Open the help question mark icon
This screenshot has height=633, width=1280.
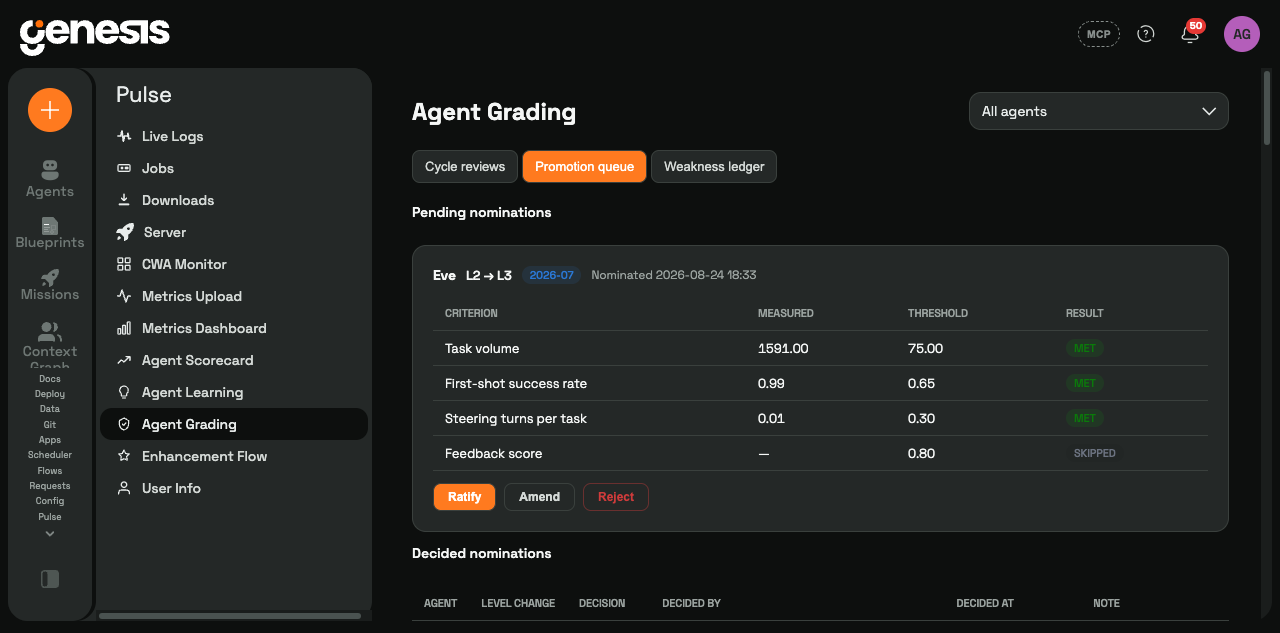point(1146,34)
